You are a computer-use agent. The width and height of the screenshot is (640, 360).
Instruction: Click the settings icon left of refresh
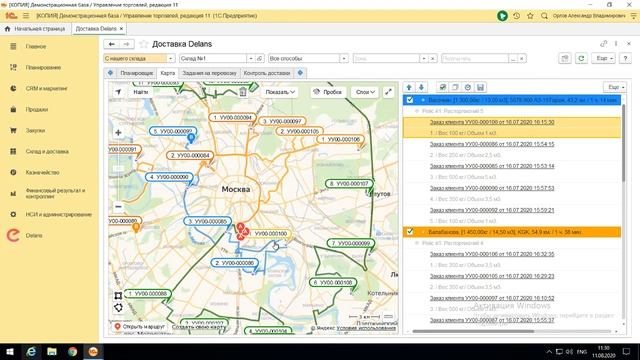tap(565, 58)
